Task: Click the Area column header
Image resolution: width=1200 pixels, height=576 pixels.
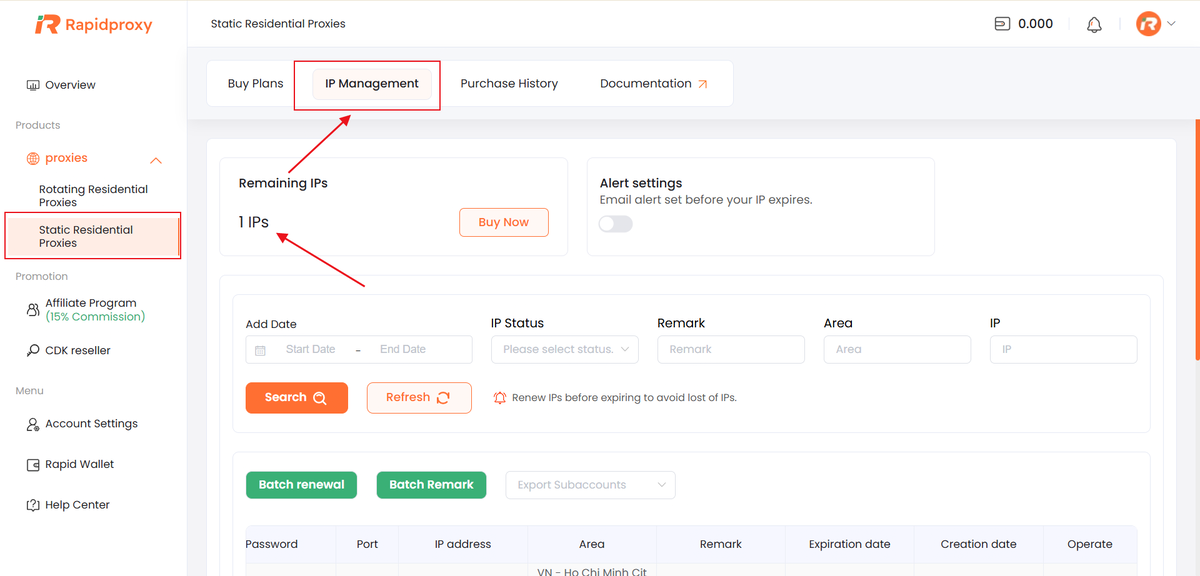Action: [x=592, y=544]
